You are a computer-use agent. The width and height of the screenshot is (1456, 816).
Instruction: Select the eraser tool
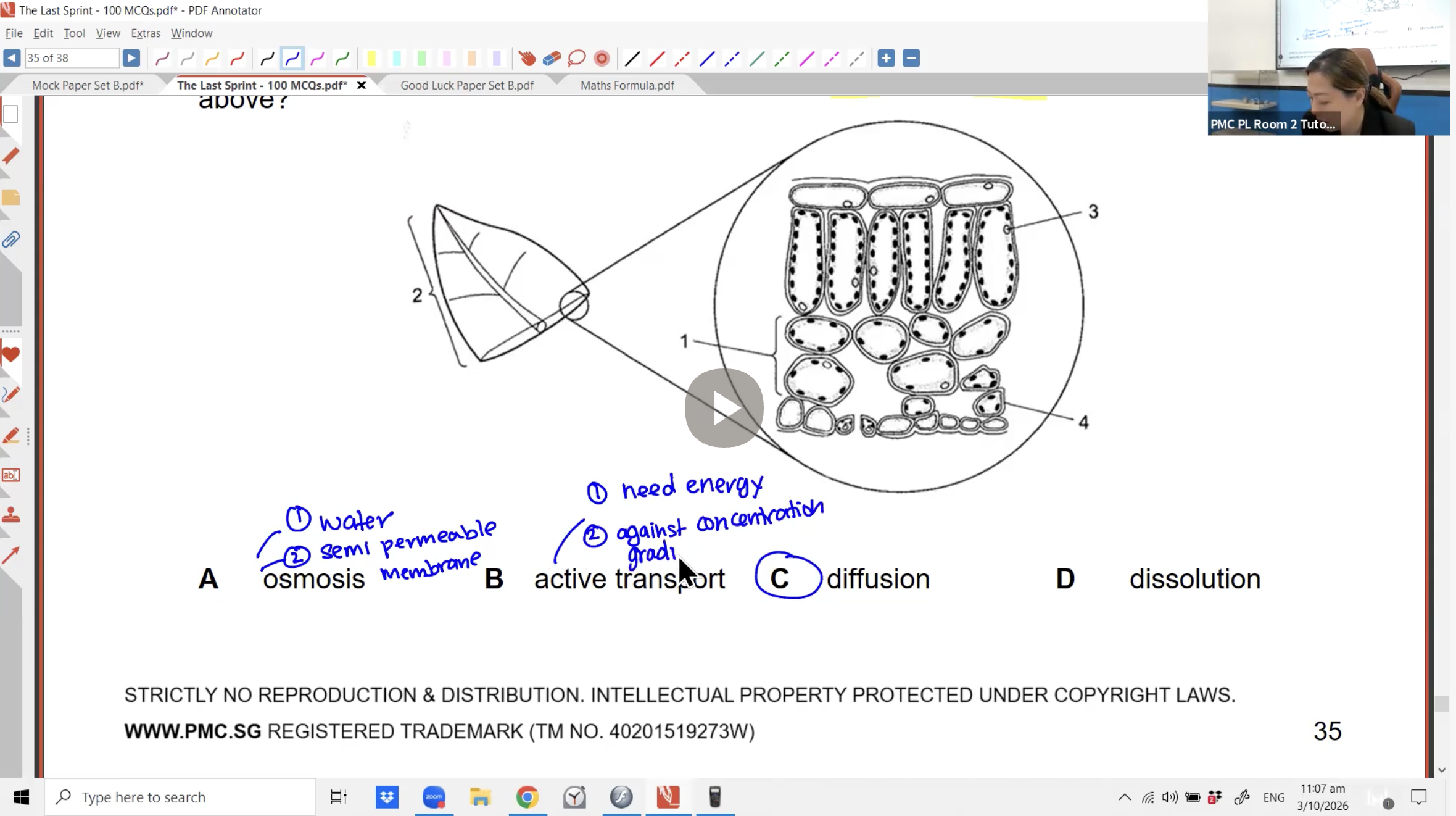(x=552, y=58)
